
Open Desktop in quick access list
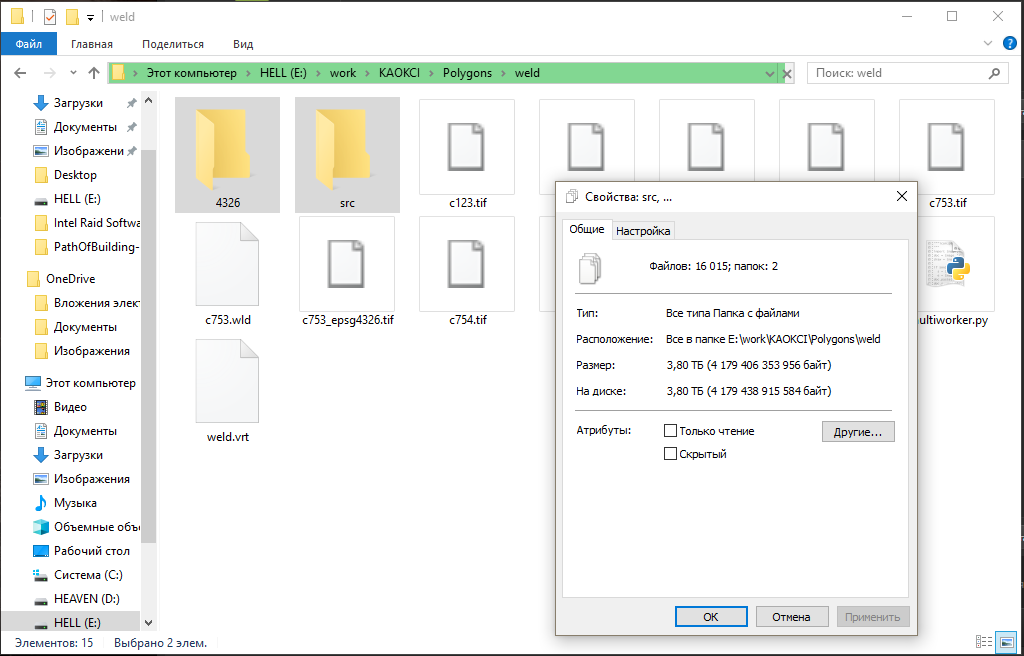coord(75,174)
